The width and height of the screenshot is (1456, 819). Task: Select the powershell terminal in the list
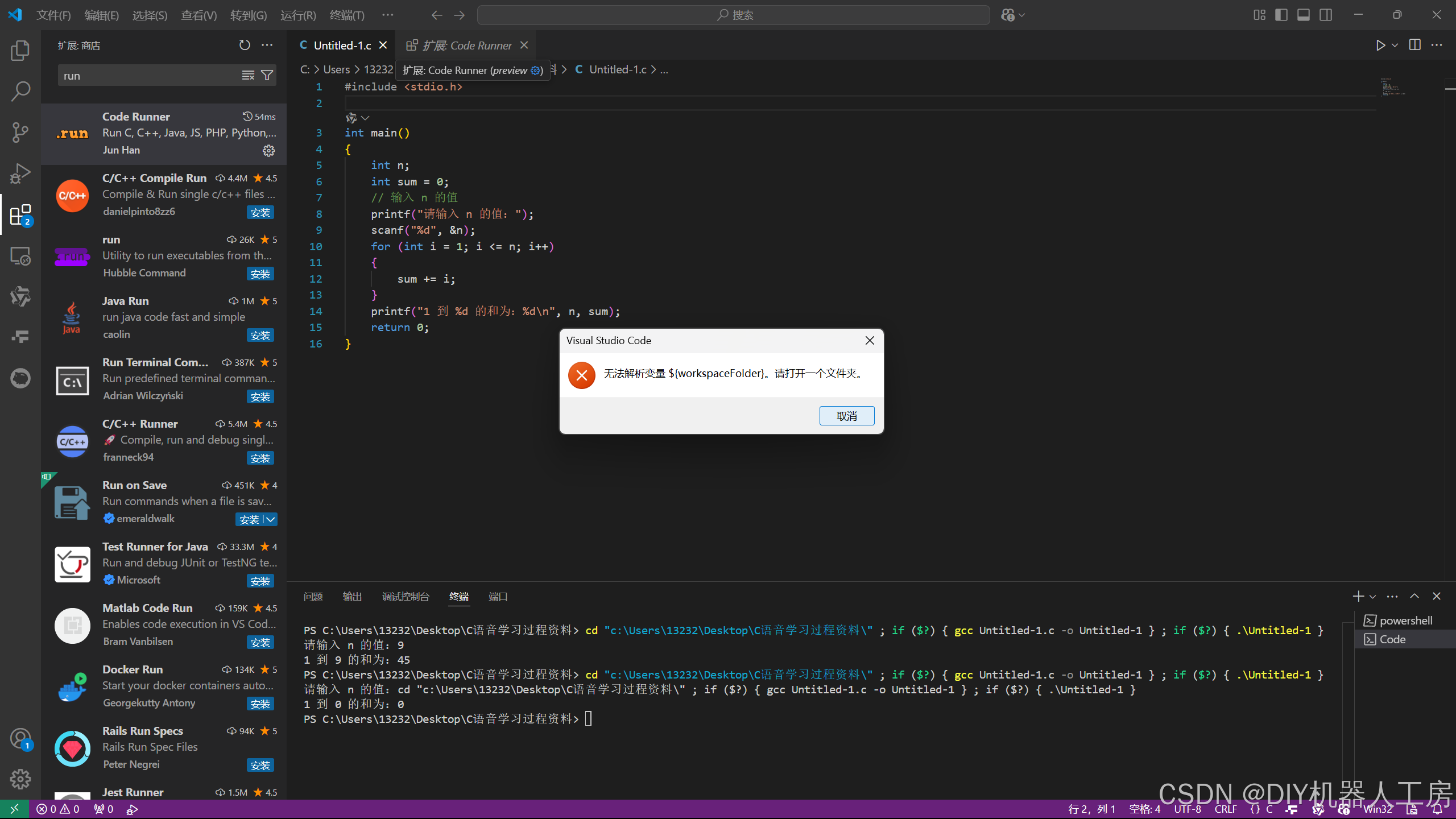(1403, 620)
